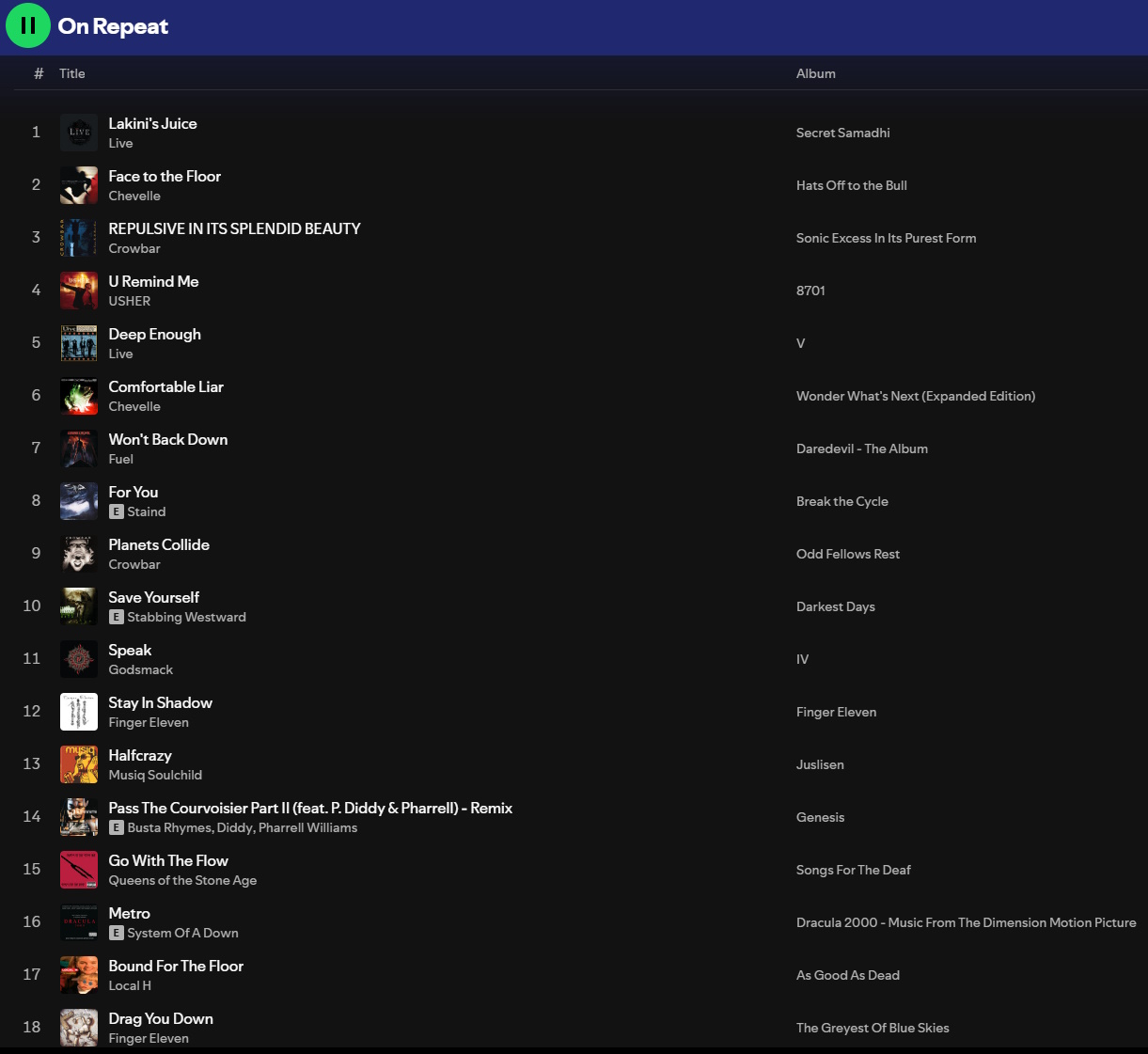Click Deep Enough album cover
The height and width of the screenshot is (1054, 1148).
(79, 343)
